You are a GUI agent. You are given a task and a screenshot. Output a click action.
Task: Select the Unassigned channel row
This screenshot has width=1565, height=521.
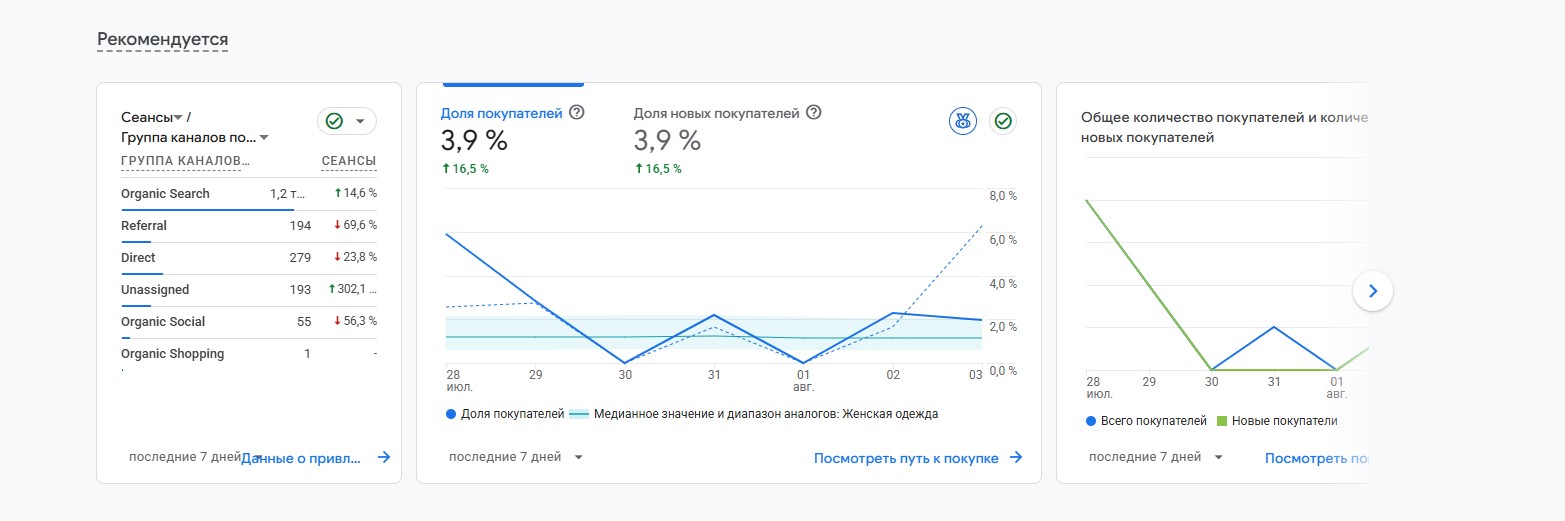[249, 290]
